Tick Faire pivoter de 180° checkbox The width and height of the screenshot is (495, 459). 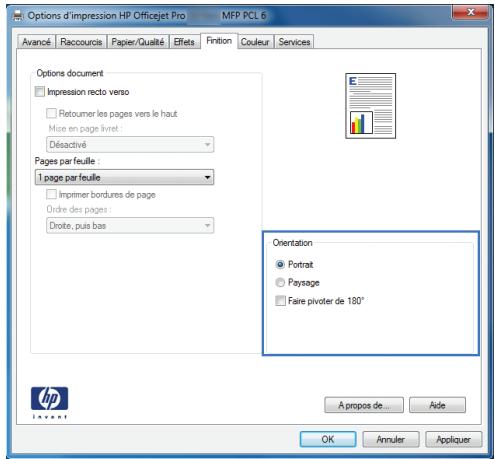(280, 301)
